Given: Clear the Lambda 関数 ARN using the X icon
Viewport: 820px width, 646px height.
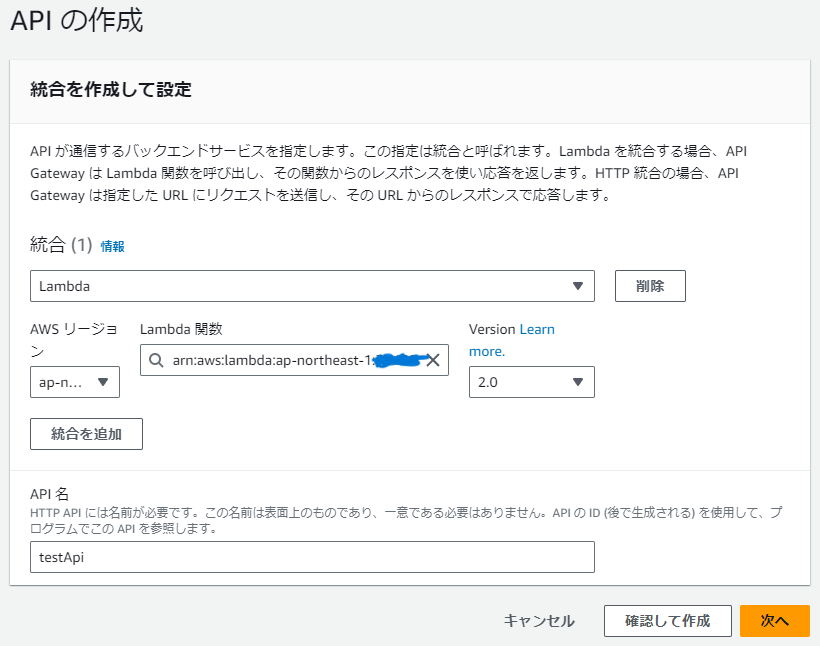Looking at the screenshot, I should point(435,360).
